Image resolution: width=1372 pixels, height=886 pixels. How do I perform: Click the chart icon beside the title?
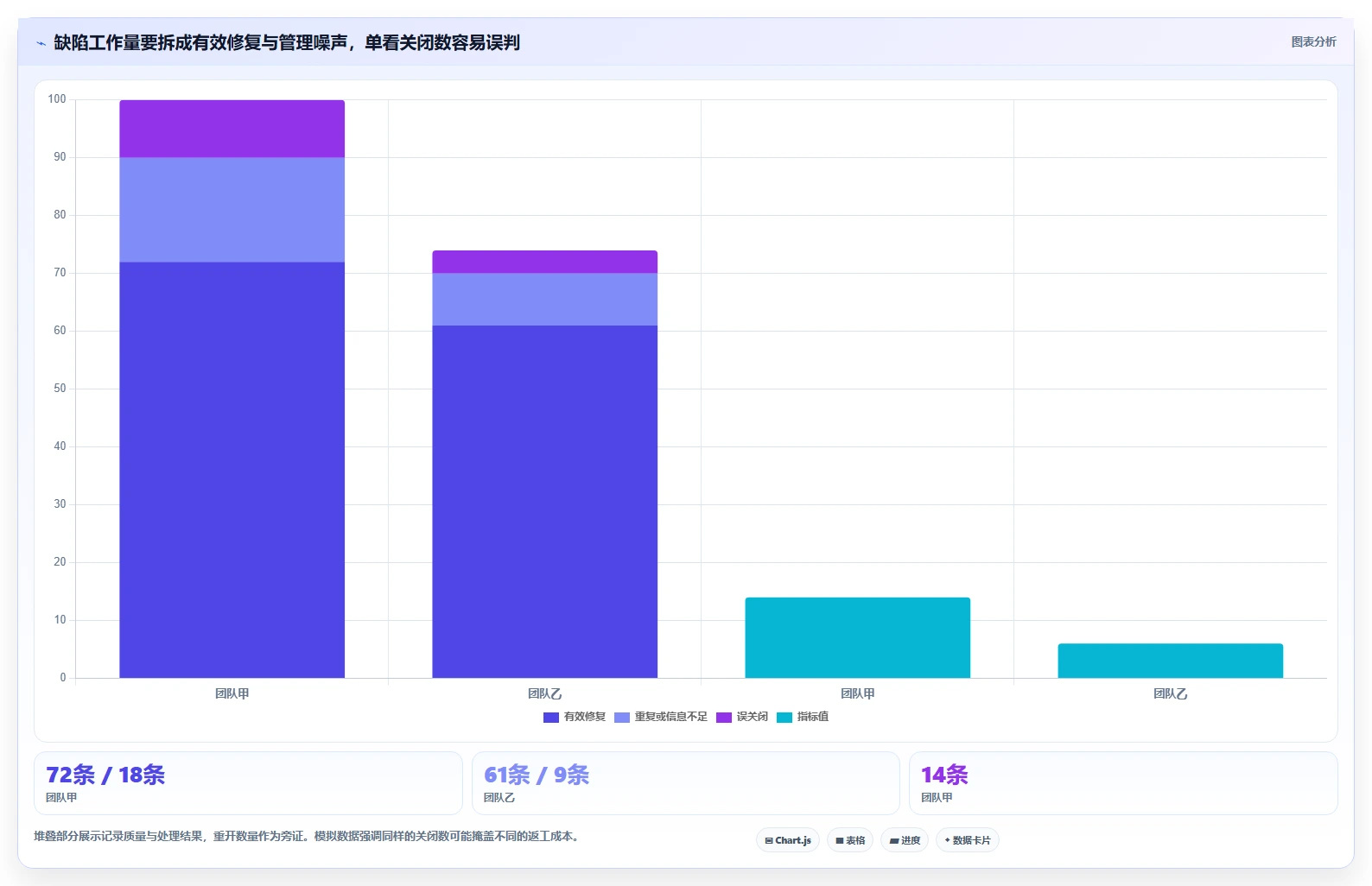tap(41, 43)
